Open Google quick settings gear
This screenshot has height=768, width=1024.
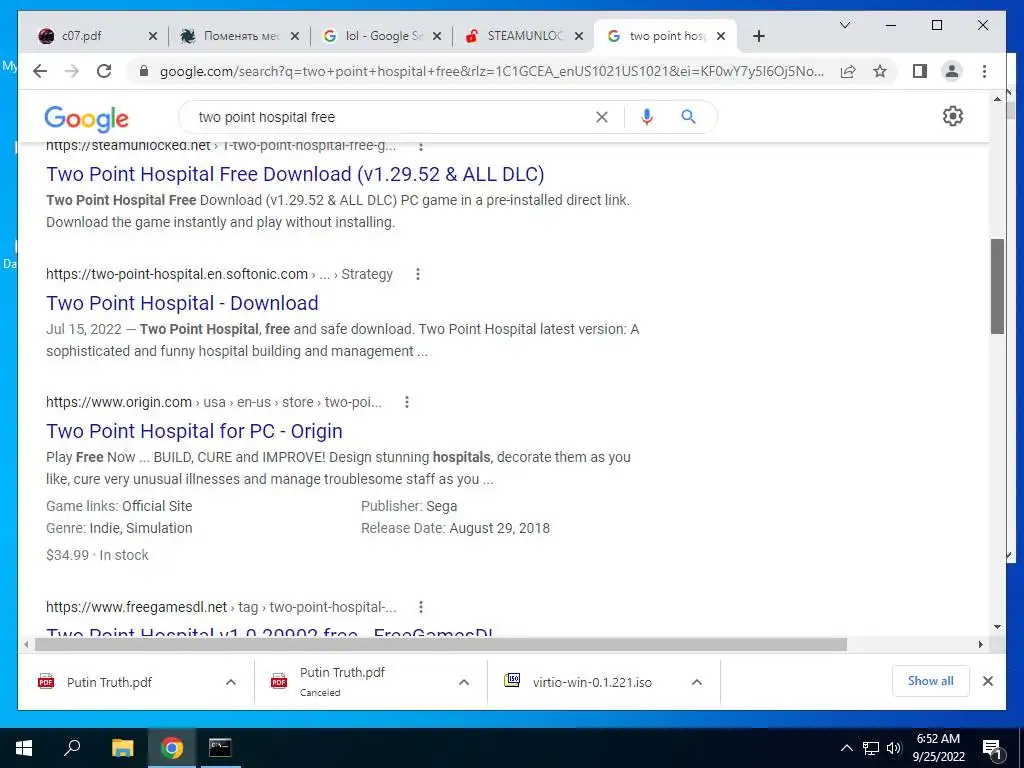(x=953, y=116)
